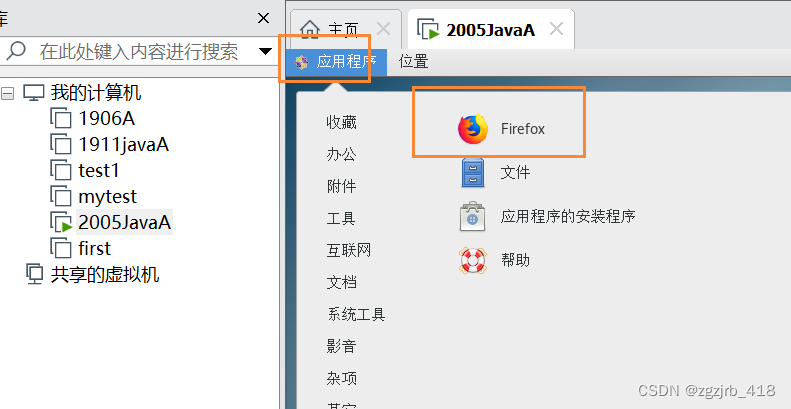This screenshot has width=791, height=409.
Task: Open the 位置 places menu
Action: pos(414,62)
